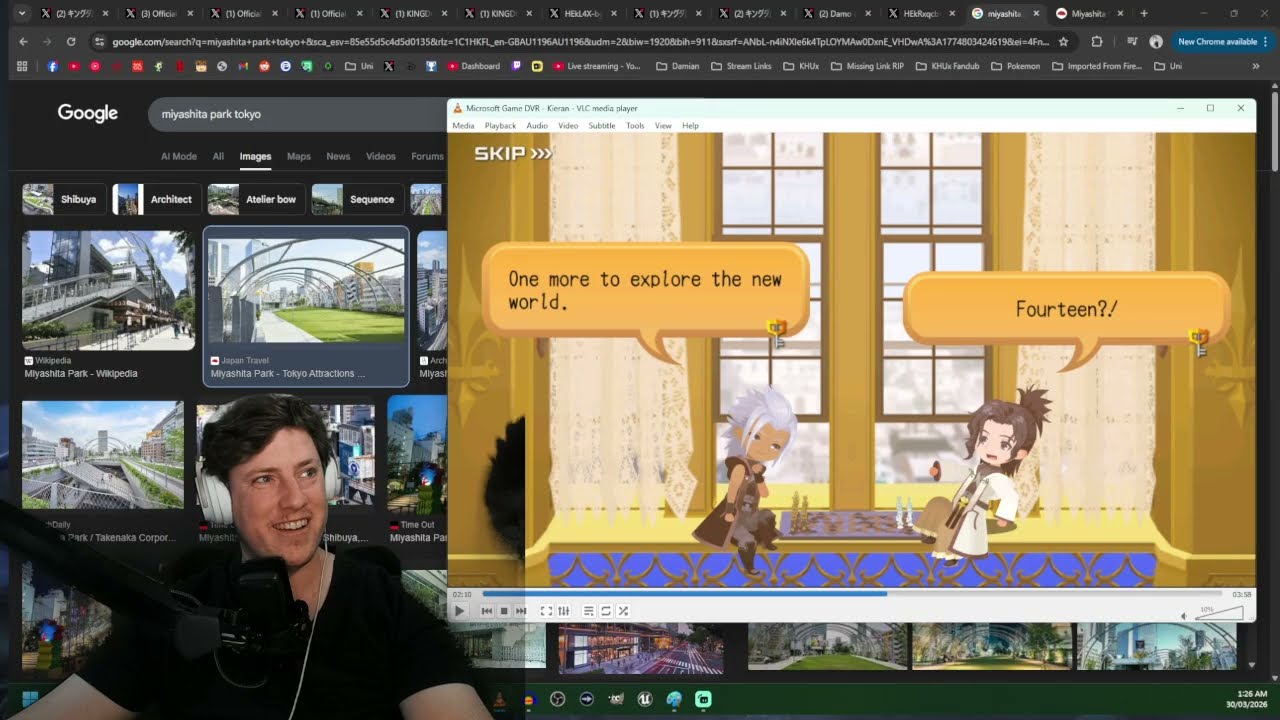Bookmark this page with star icon

(1063, 42)
